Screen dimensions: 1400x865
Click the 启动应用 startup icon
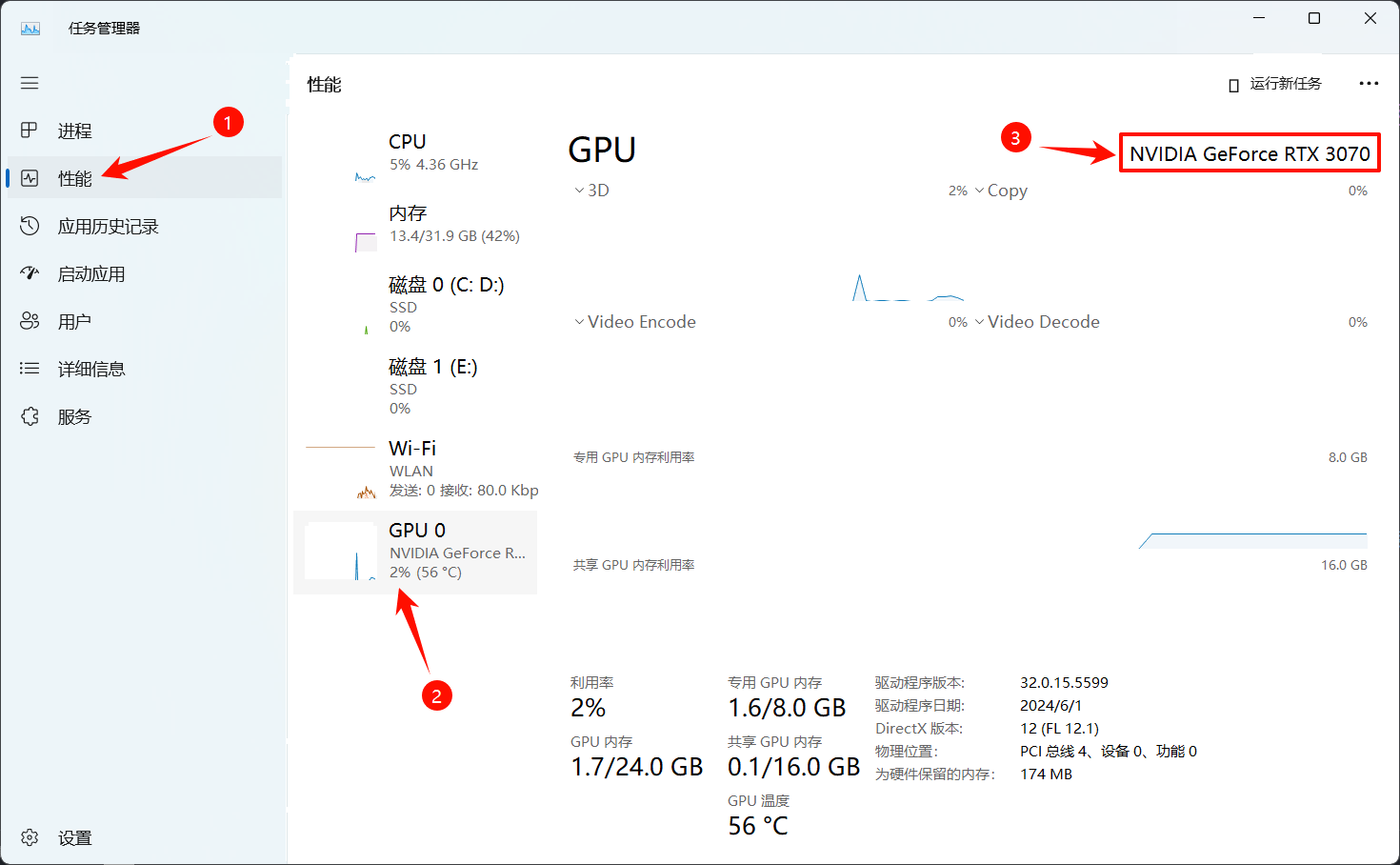tap(30, 273)
